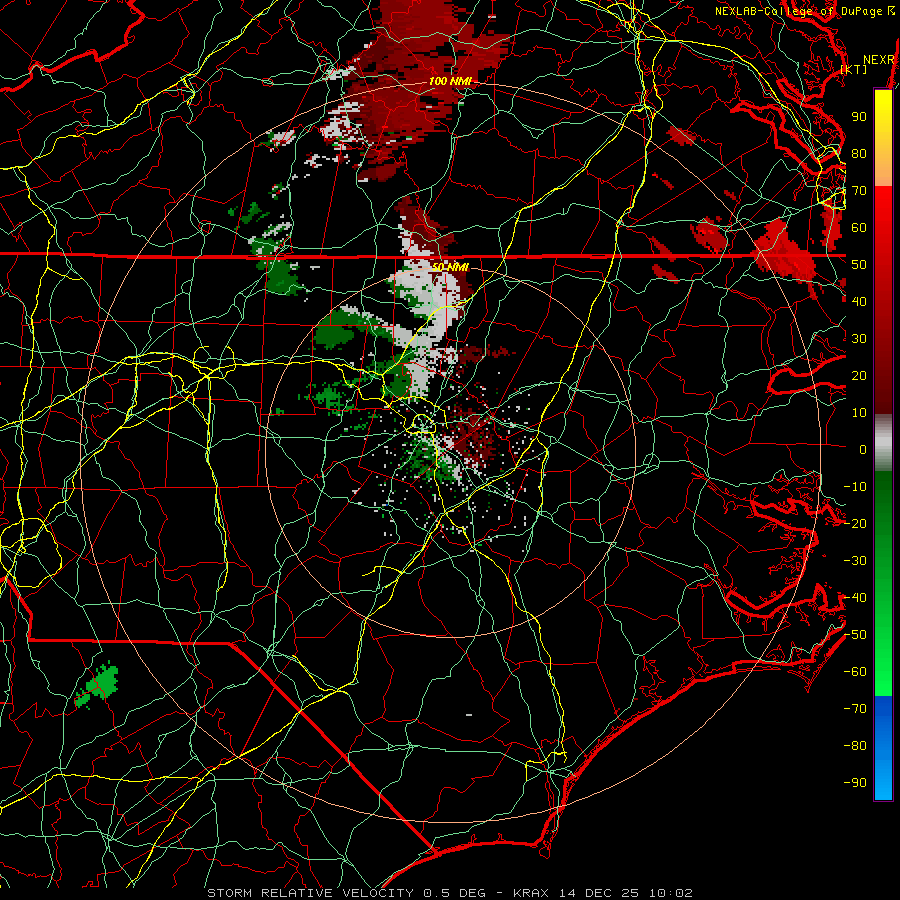The image size is (900, 900).
Task: Click the positive 60 scale label
Action: click(x=859, y=227)
